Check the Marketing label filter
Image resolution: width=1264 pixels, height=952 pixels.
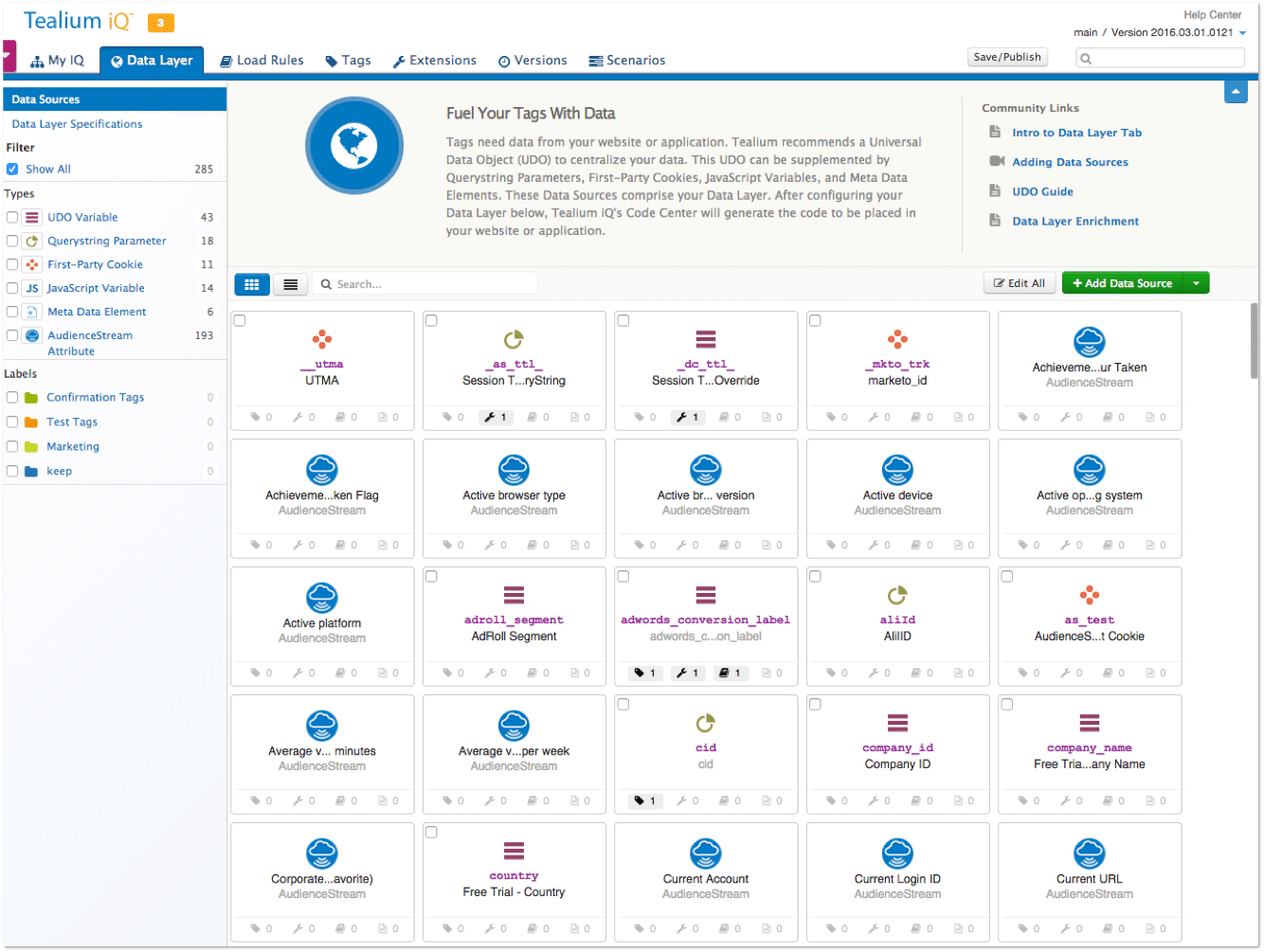click(12, 447)
